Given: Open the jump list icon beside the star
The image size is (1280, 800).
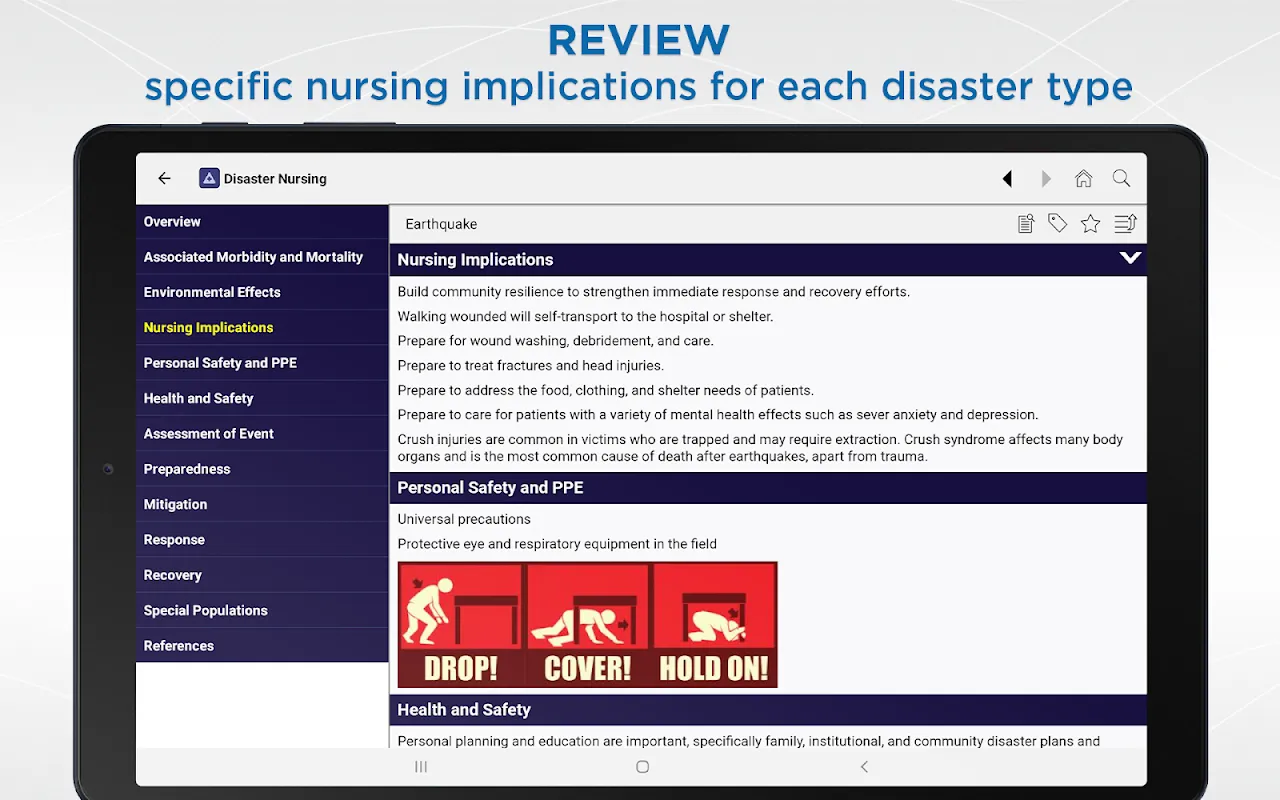Looking at the screenshot, I should click(x=1125, y=223).
